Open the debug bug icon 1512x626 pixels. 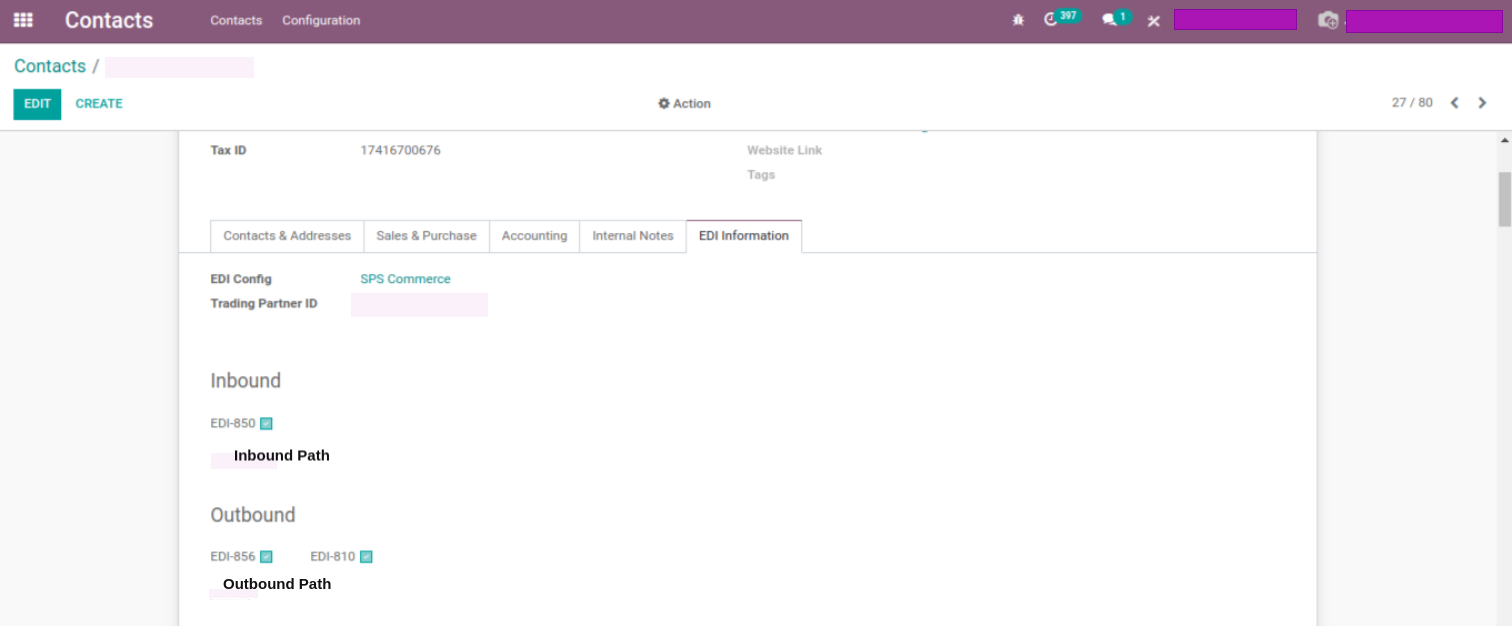(x=1018, y=19)
